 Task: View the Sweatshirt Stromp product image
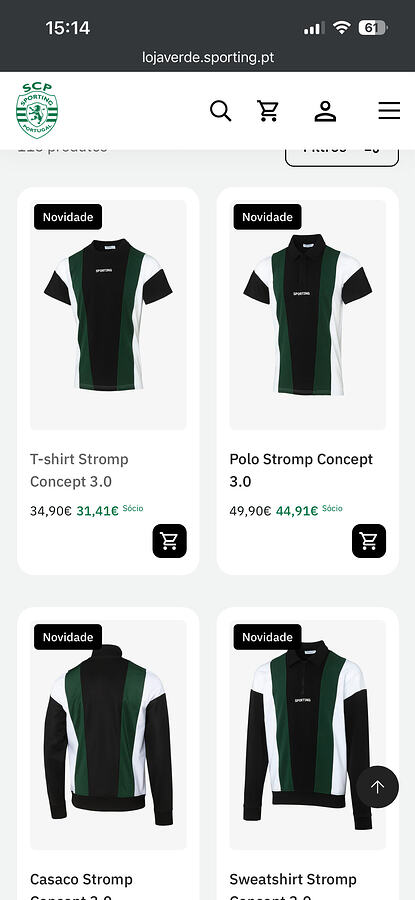pyautogui.click(x=308, y=735)
